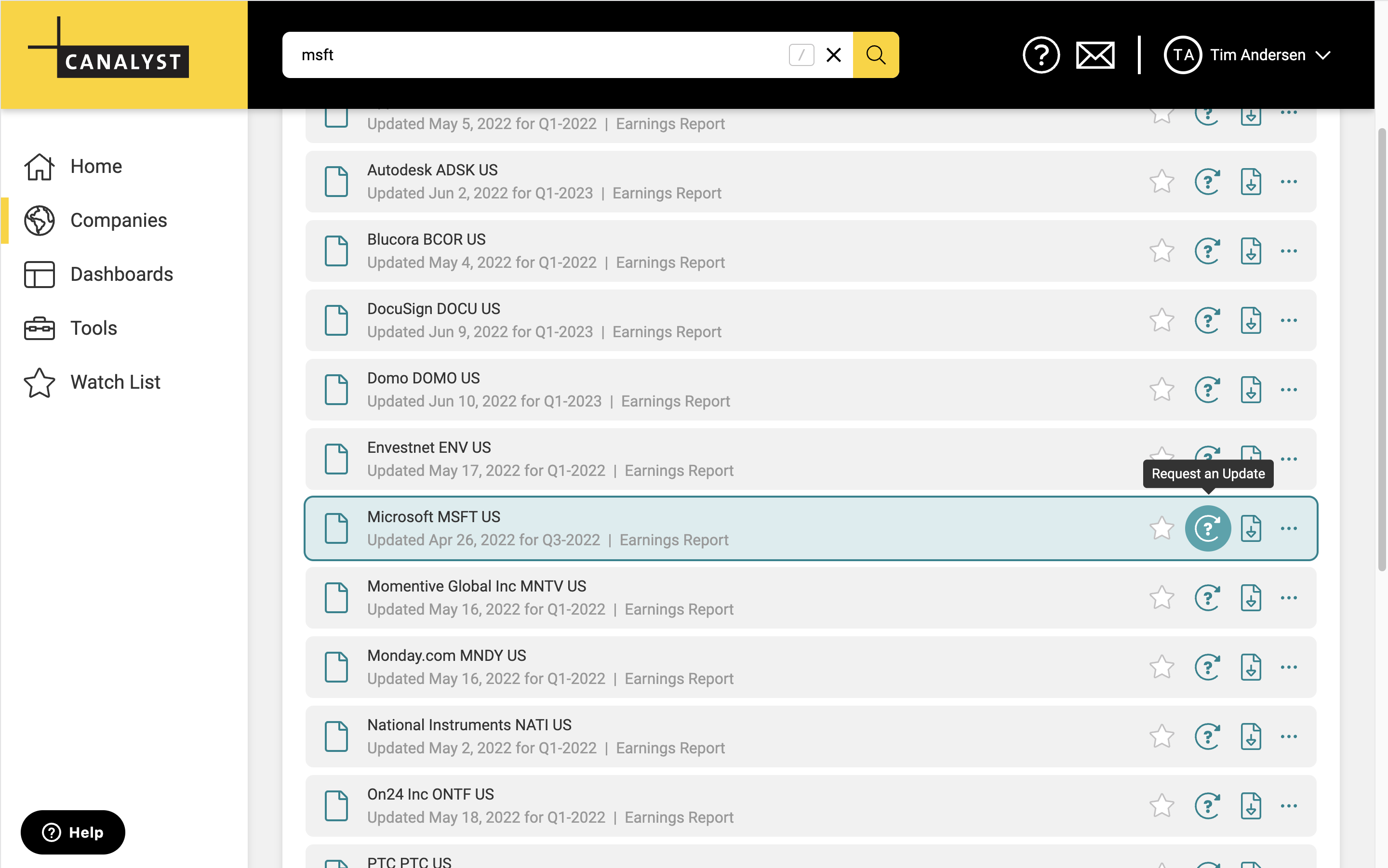Clear the msft search text
This screenshot has width=1388, height=868.
(833, 55)
